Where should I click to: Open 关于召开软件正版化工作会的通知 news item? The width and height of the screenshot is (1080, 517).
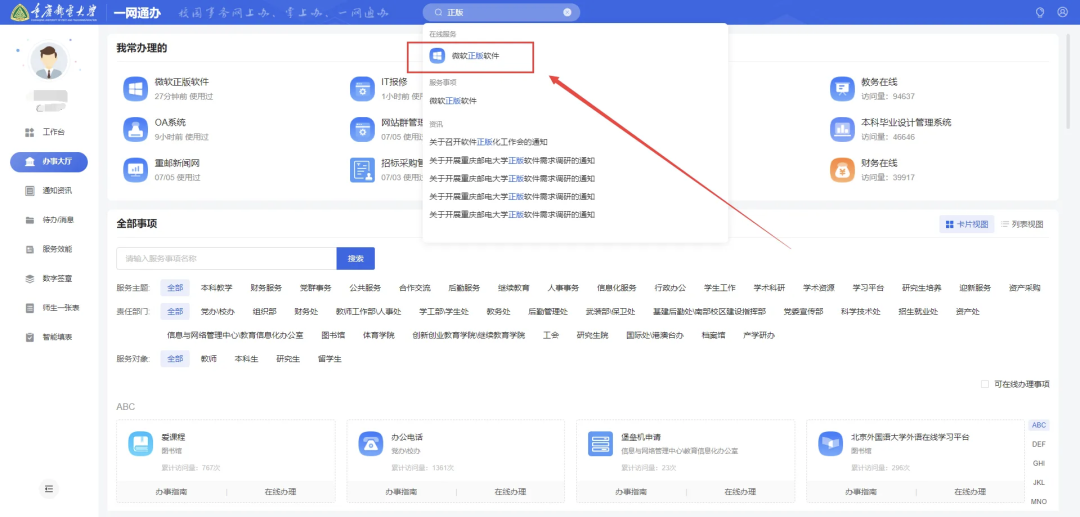coord(488,143)
